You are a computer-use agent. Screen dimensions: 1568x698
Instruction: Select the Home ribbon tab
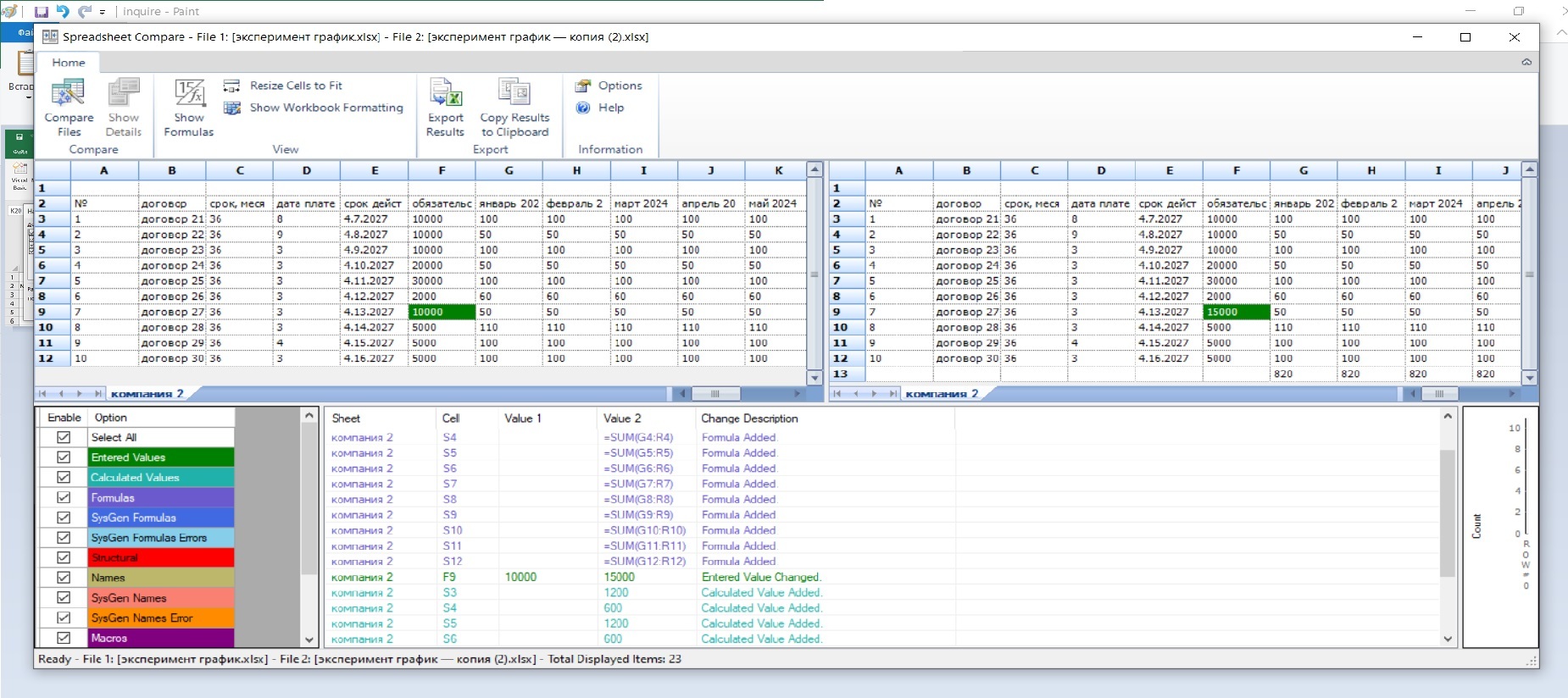[x=69, y=63]
